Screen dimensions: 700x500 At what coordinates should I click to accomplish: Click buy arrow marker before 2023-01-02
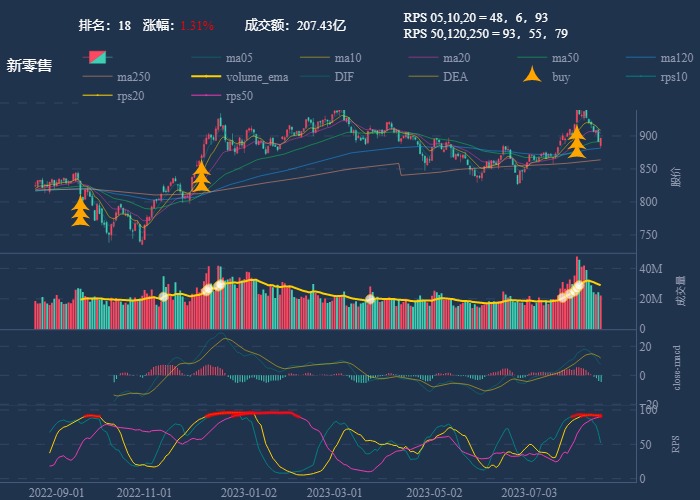202,176
